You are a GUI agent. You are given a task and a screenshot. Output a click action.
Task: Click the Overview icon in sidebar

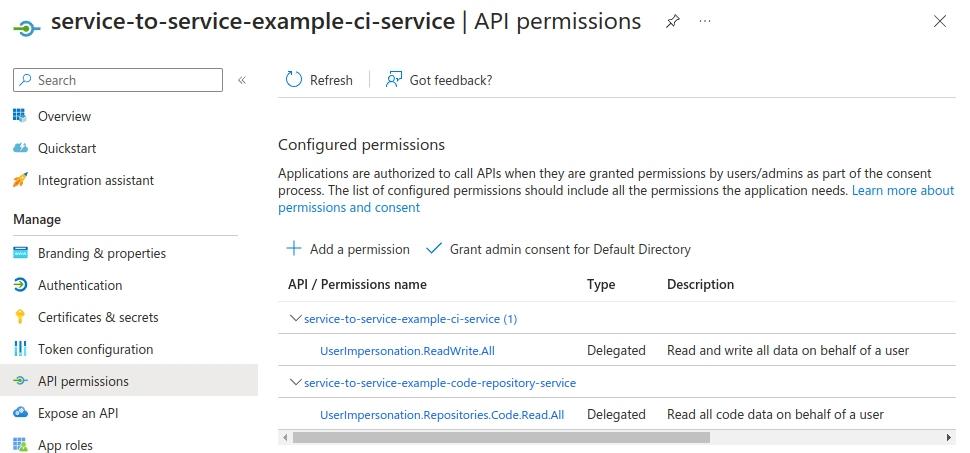[20, 116]
